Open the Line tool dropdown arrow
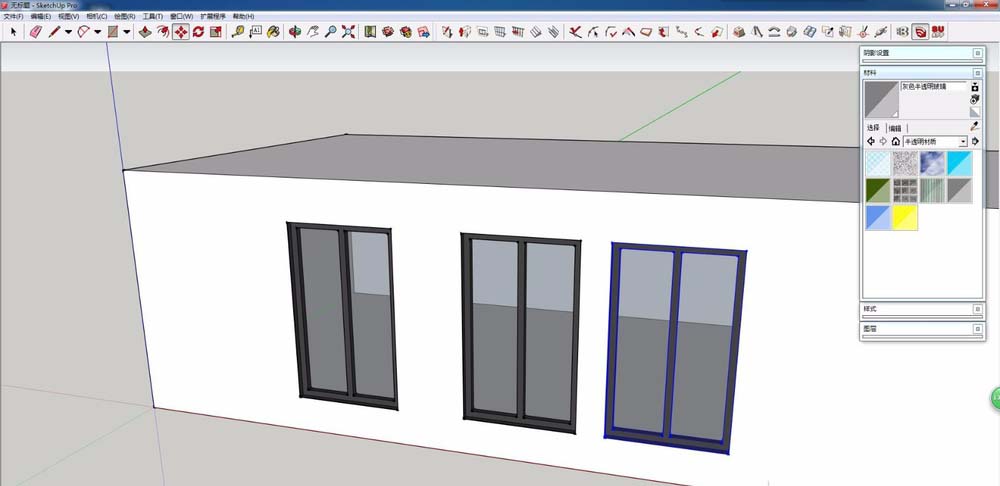Image resolution: width=1000 pixels, height=486 pixels. point(68,31)
